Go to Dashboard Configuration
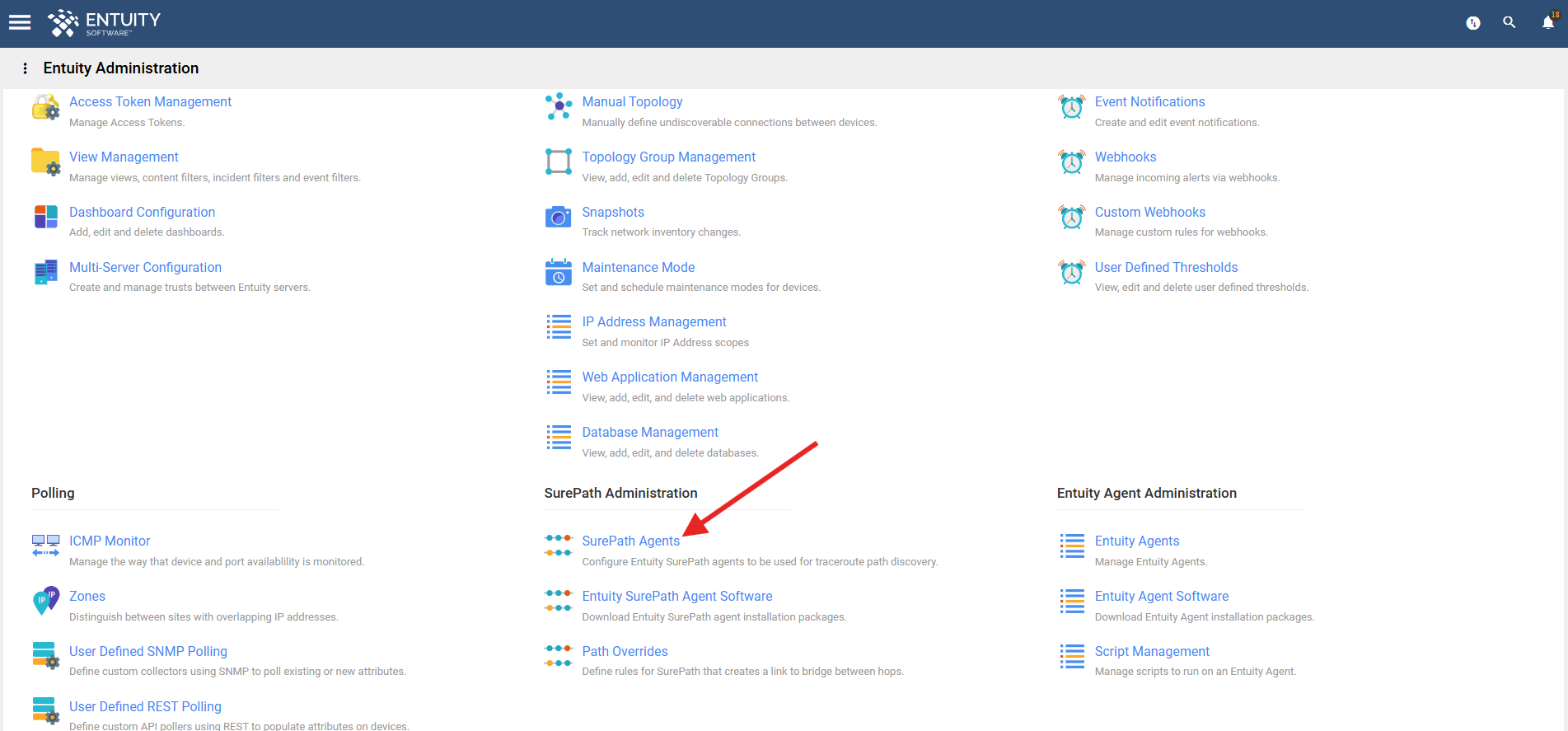The image size is (1568, 731). (142, 212)
